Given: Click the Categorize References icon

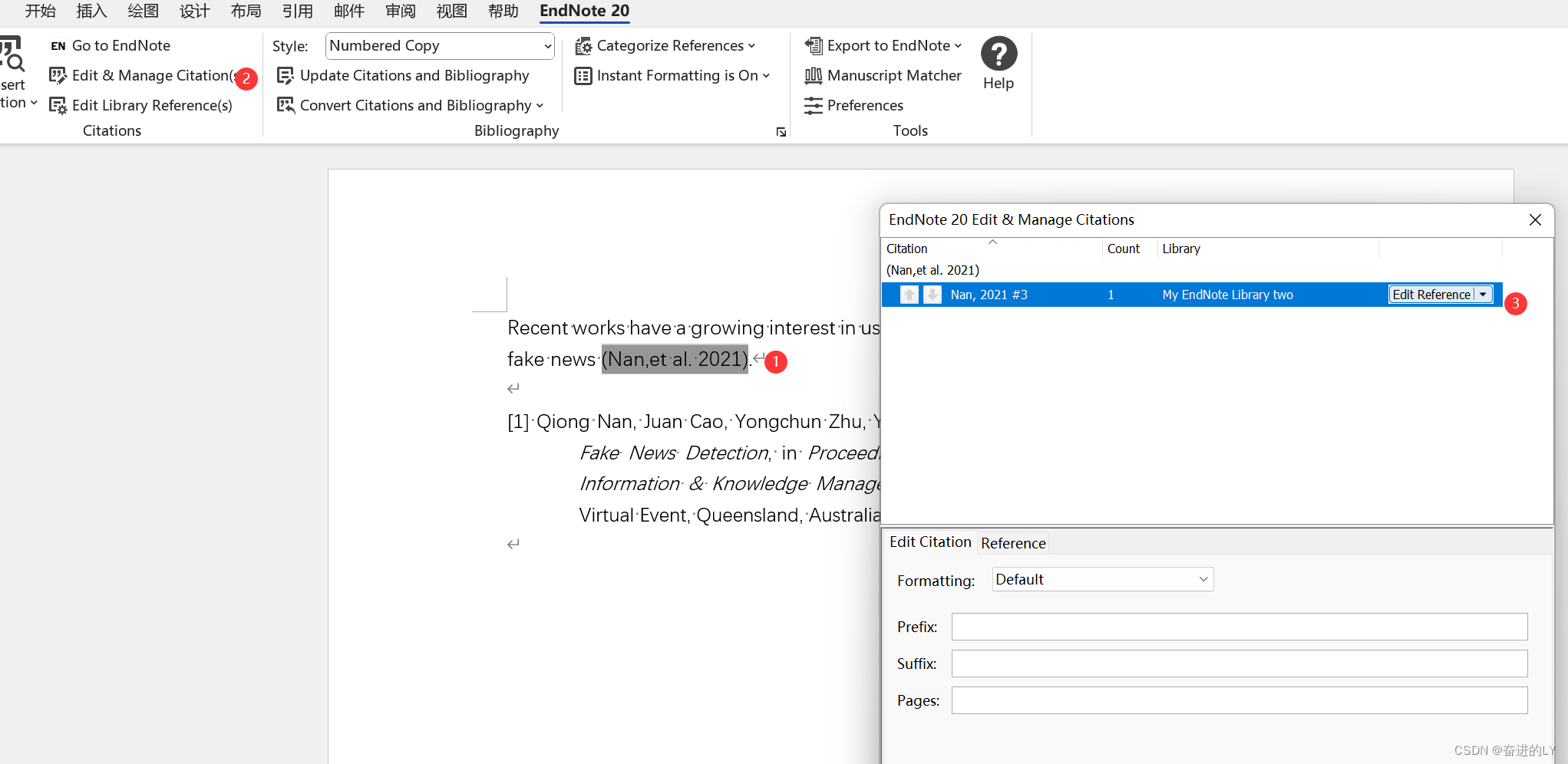Looking at the screenshot, I should pyautogui.click(x=583, y=46).
